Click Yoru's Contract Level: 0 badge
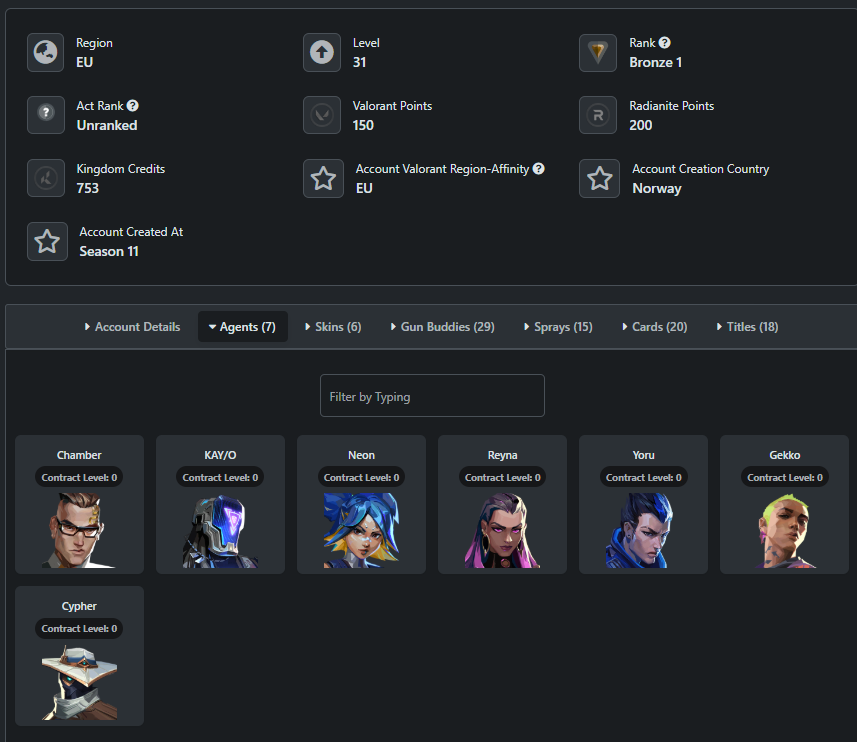 (643, 477)
